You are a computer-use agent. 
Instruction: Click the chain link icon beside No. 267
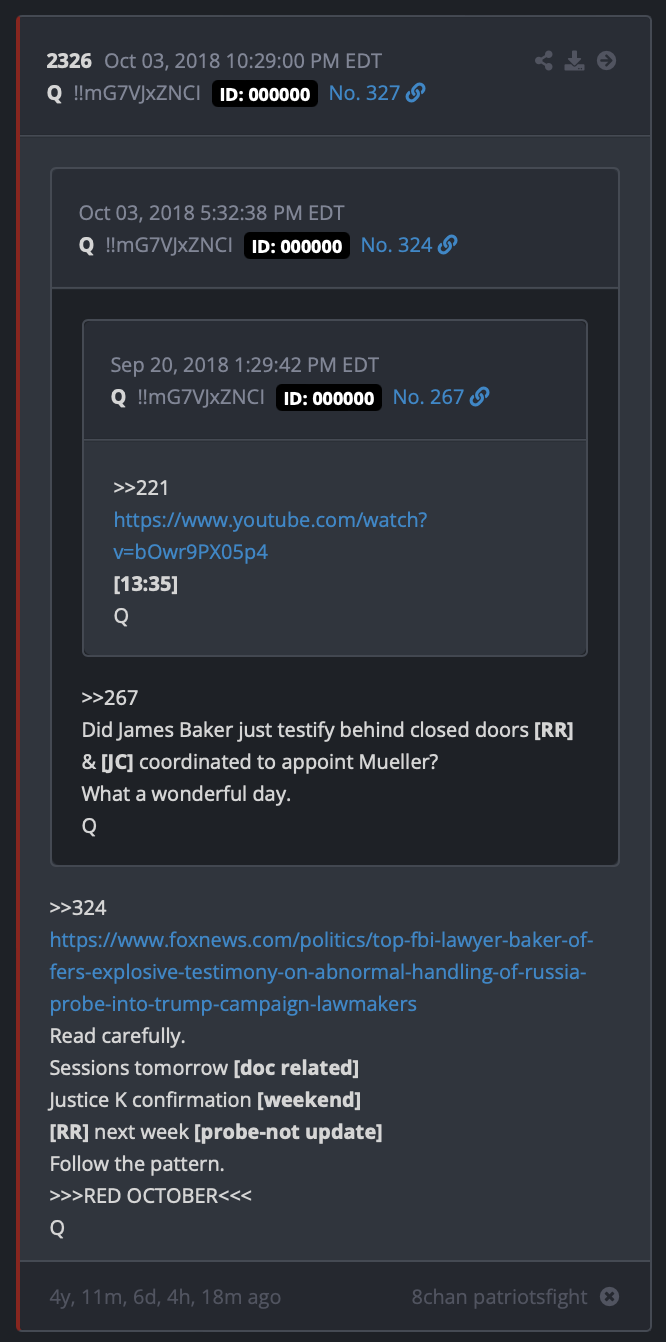480,397
